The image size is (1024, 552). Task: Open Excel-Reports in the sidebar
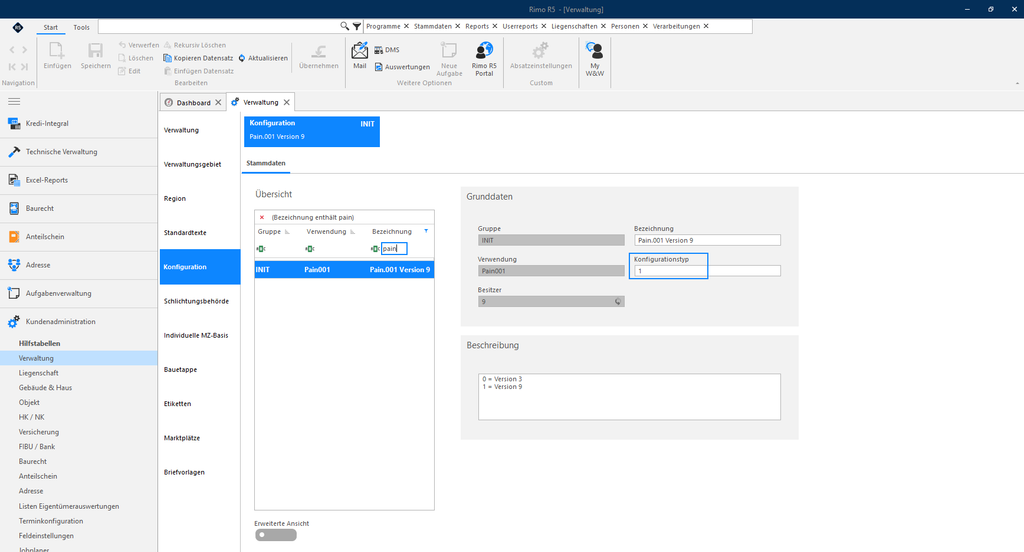[x=78, y=180]
